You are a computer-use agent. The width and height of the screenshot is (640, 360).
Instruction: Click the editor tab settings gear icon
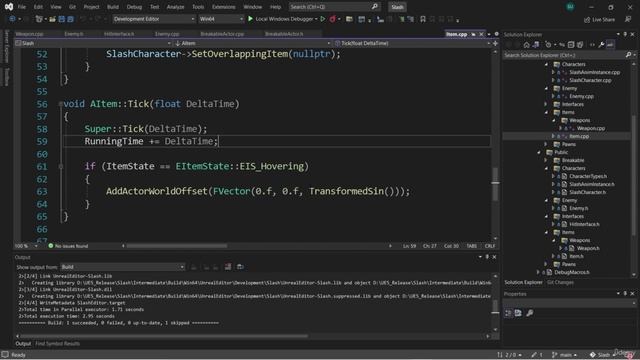point(496,34)
